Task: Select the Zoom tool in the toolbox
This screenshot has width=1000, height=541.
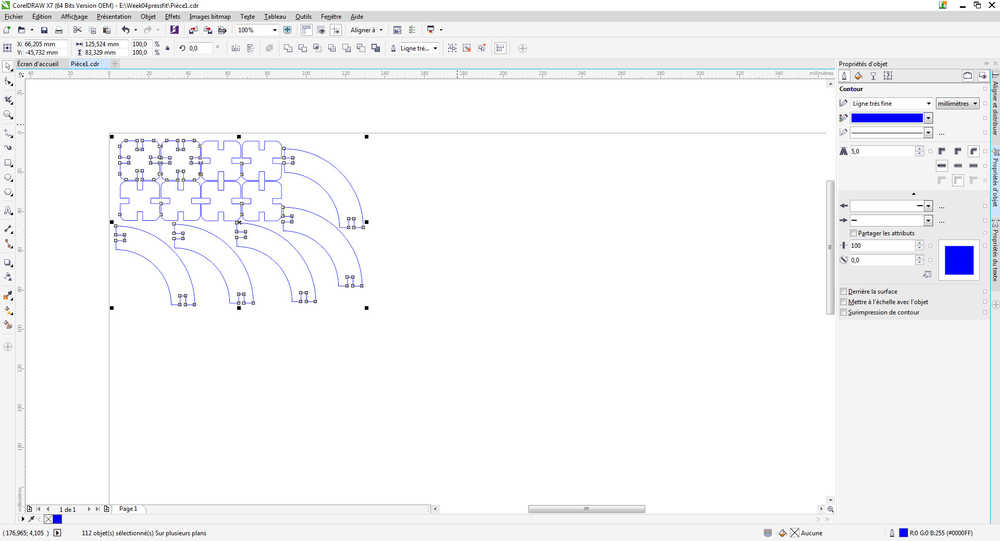Action: (x=8, y=115)
